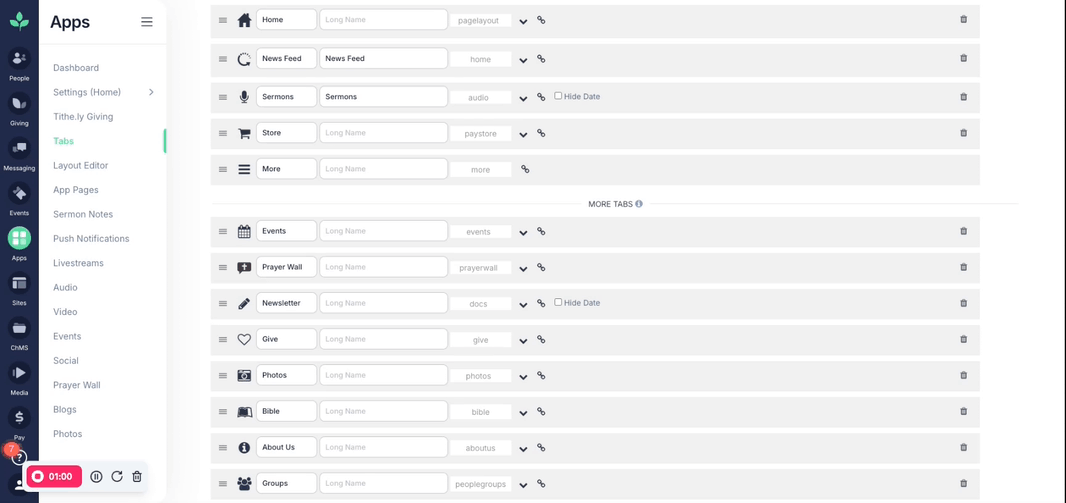
Task: Enable Hide Date for the Newsletter tab
Action: pos(558,302)
